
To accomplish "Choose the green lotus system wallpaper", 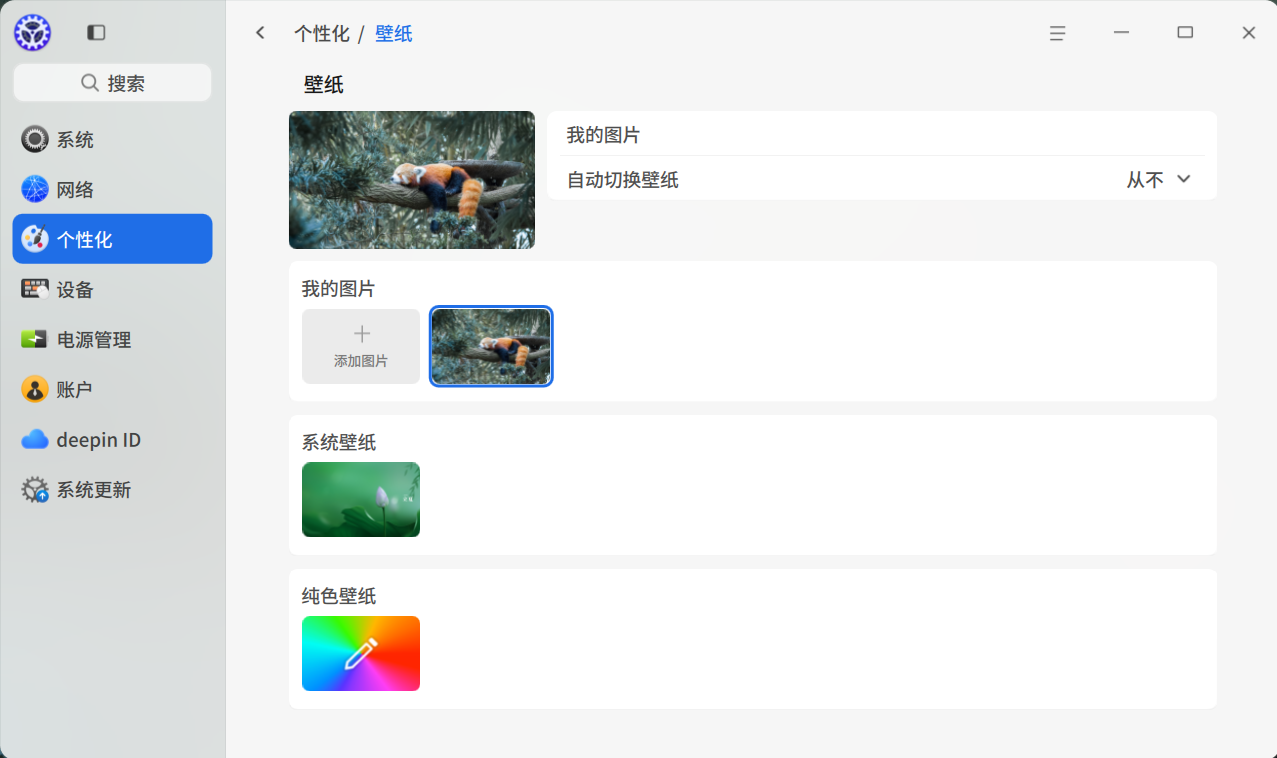I will click(361, 499).
